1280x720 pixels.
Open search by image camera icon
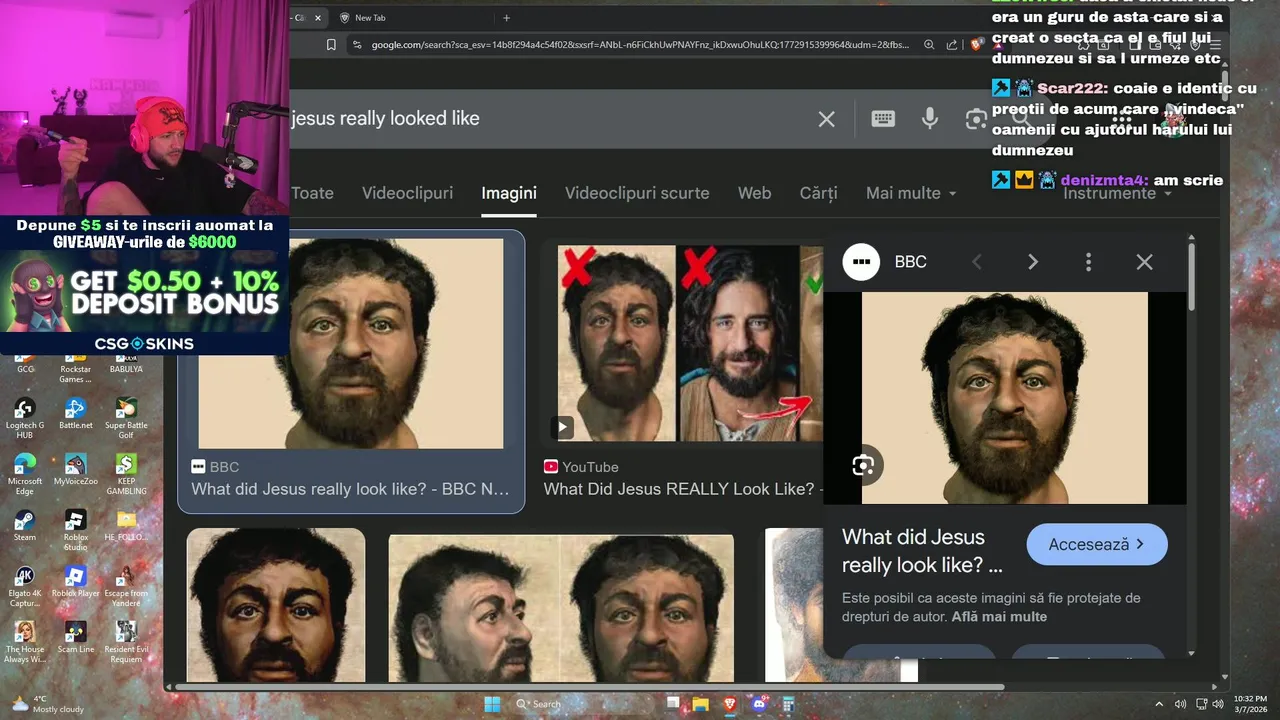(976, 119)
